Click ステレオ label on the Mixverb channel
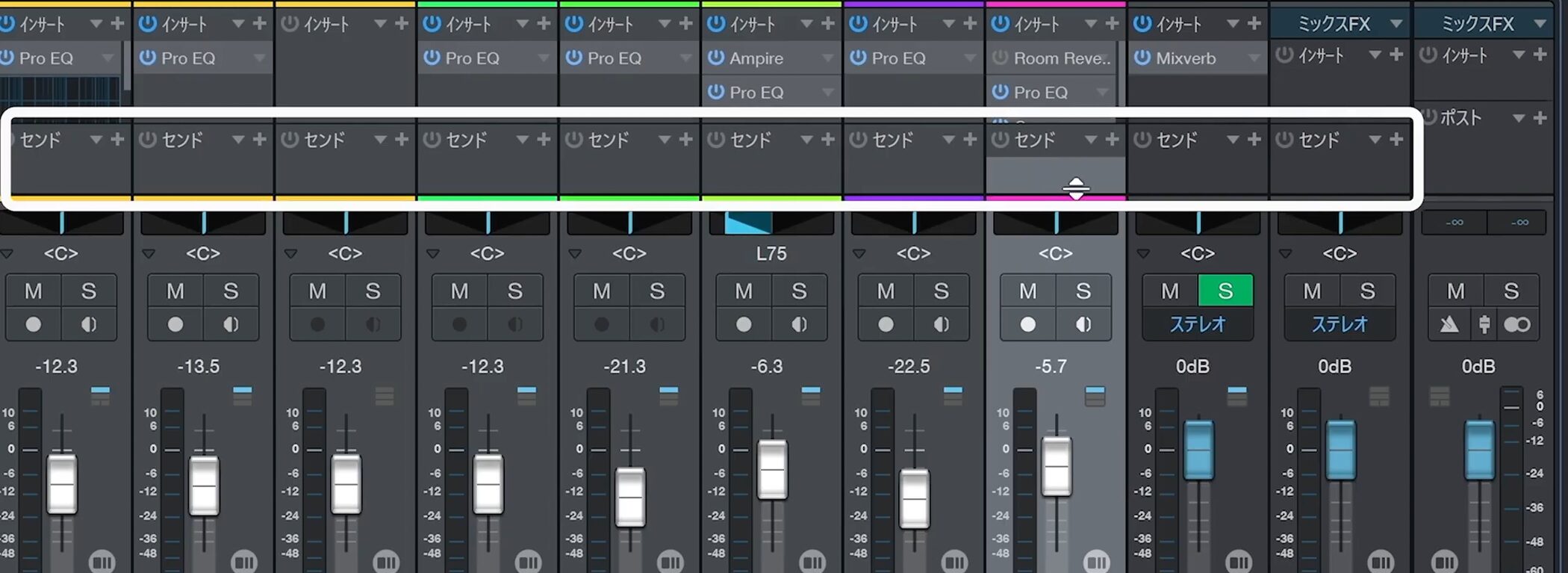 (1197, 324)
